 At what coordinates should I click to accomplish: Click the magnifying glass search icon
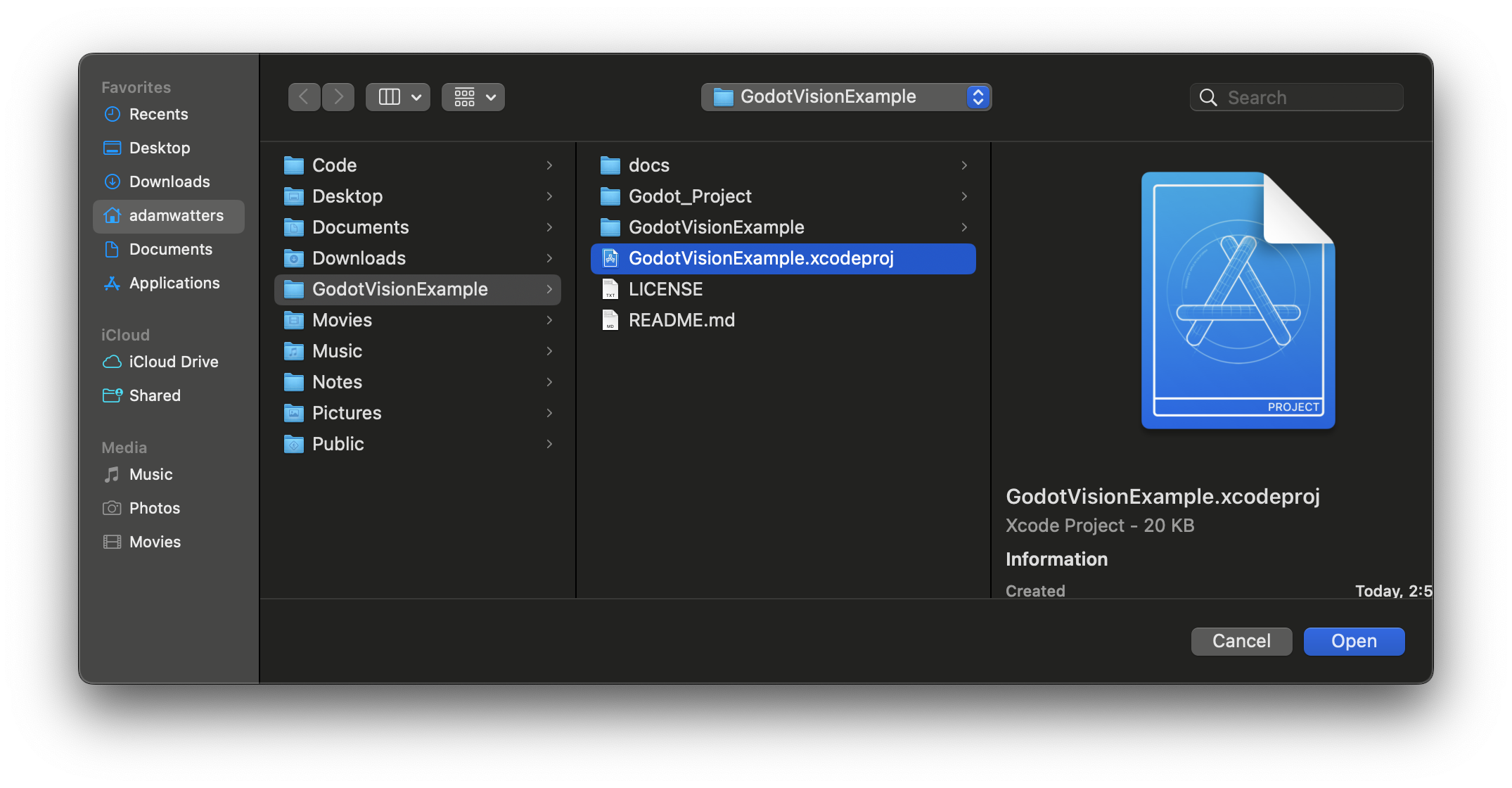(x=1208, y=97)
